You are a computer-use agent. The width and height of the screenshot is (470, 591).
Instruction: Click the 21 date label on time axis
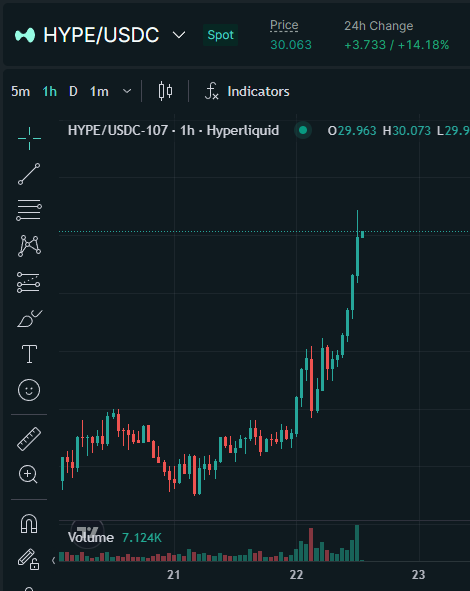tap(174, 575)
